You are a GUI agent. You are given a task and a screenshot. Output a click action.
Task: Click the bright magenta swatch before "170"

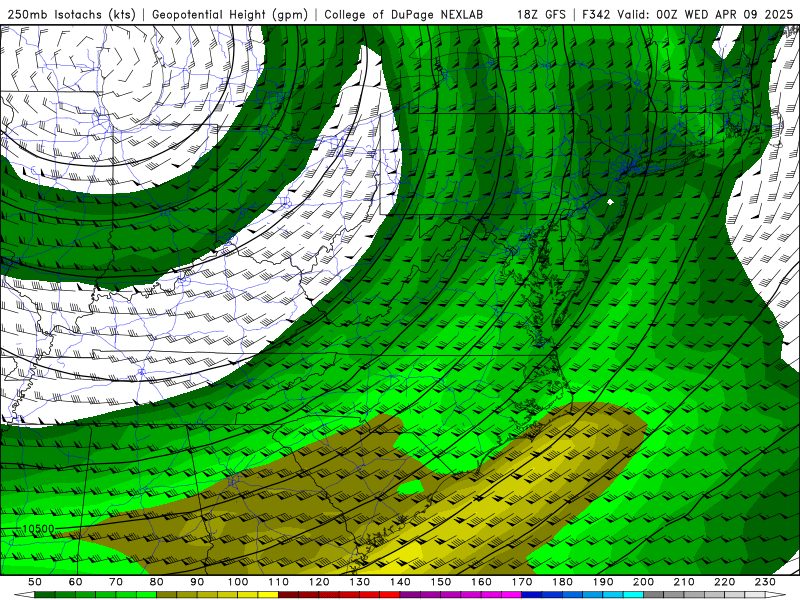512,595
